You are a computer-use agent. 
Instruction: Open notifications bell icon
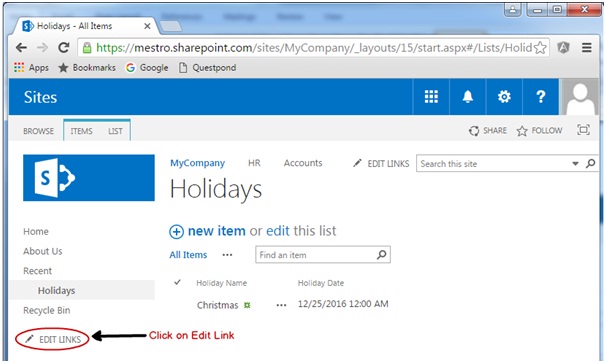pyautogui.click(x=468, y=97)
